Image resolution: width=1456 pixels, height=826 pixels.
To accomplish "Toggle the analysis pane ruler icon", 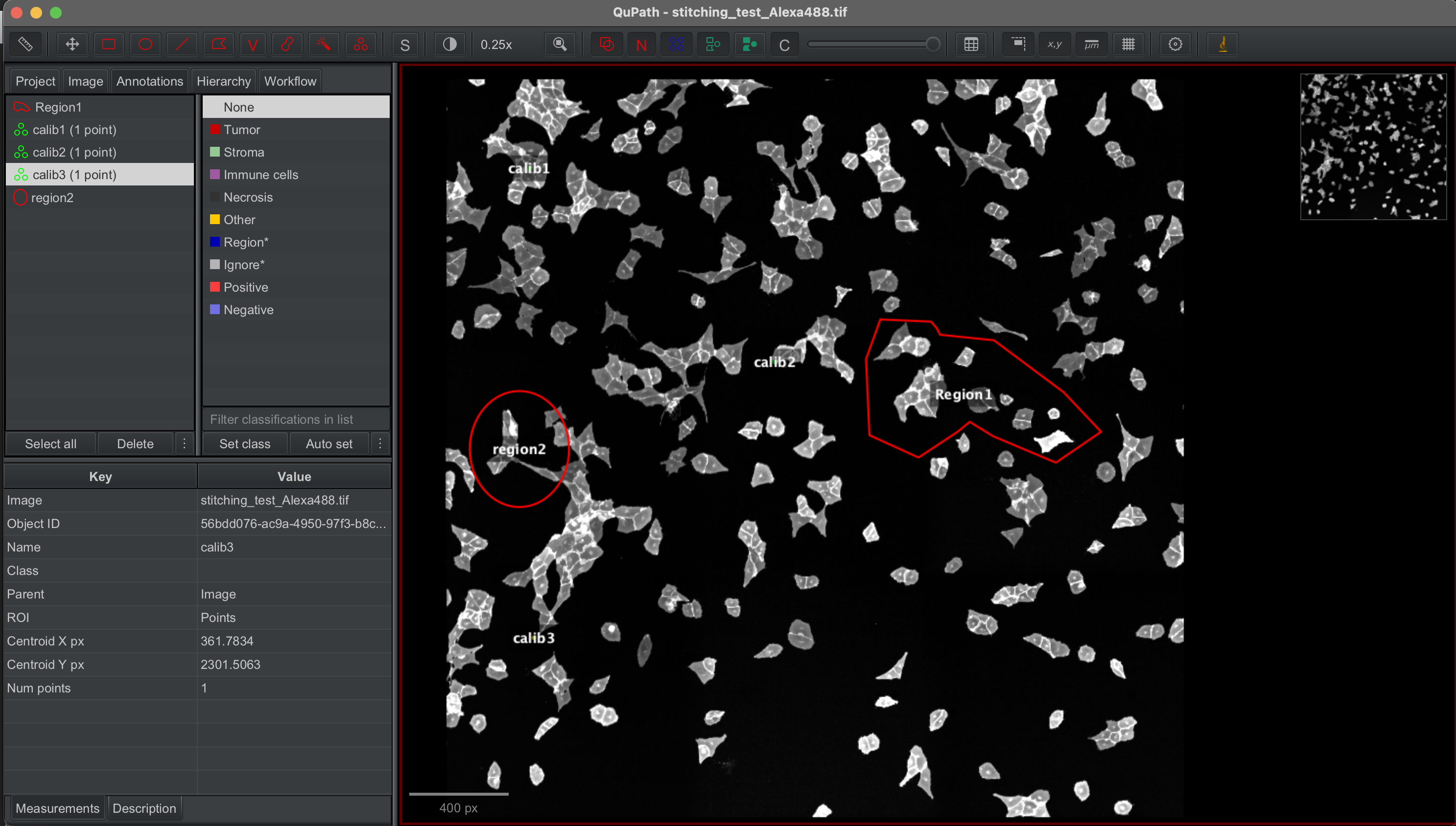I will pyautogui.click(x=25, y=44).
